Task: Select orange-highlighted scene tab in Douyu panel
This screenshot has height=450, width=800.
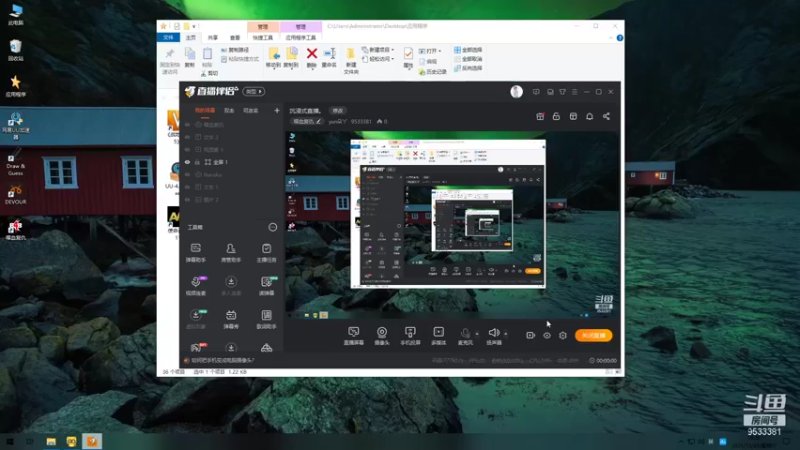Action: [x=205, y=110]
